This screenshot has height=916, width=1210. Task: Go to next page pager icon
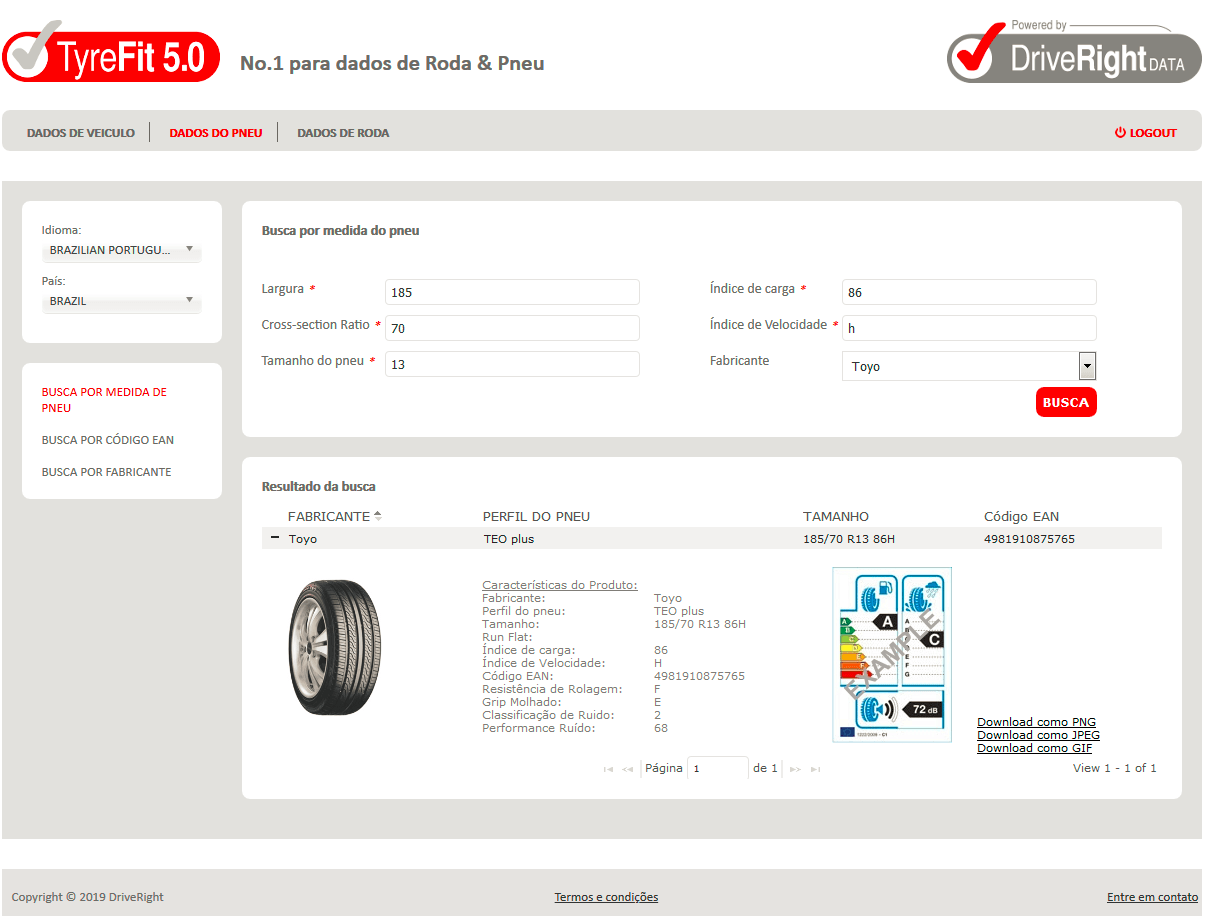[x=796, y=769]
